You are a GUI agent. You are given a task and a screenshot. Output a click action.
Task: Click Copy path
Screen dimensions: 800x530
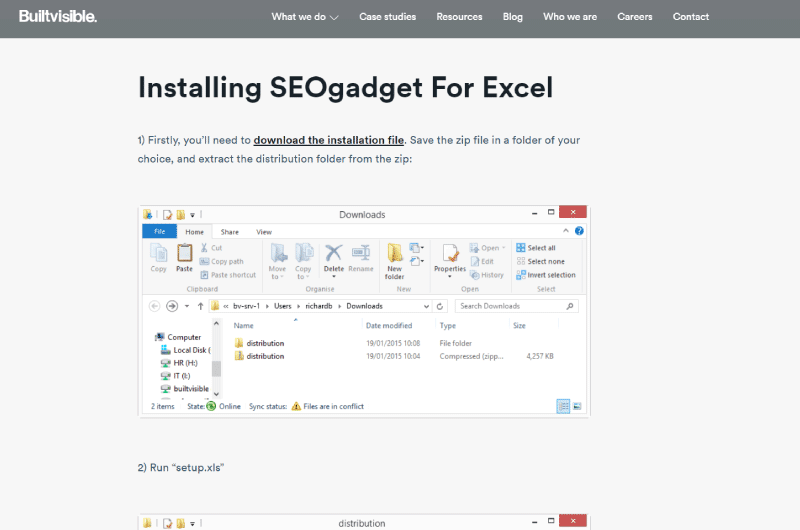click(222, 261)
